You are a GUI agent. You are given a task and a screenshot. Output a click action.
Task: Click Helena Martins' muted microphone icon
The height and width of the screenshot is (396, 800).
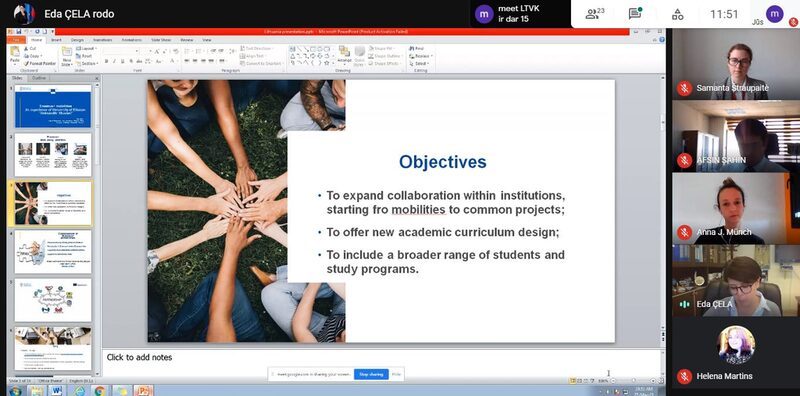(684, 376)
